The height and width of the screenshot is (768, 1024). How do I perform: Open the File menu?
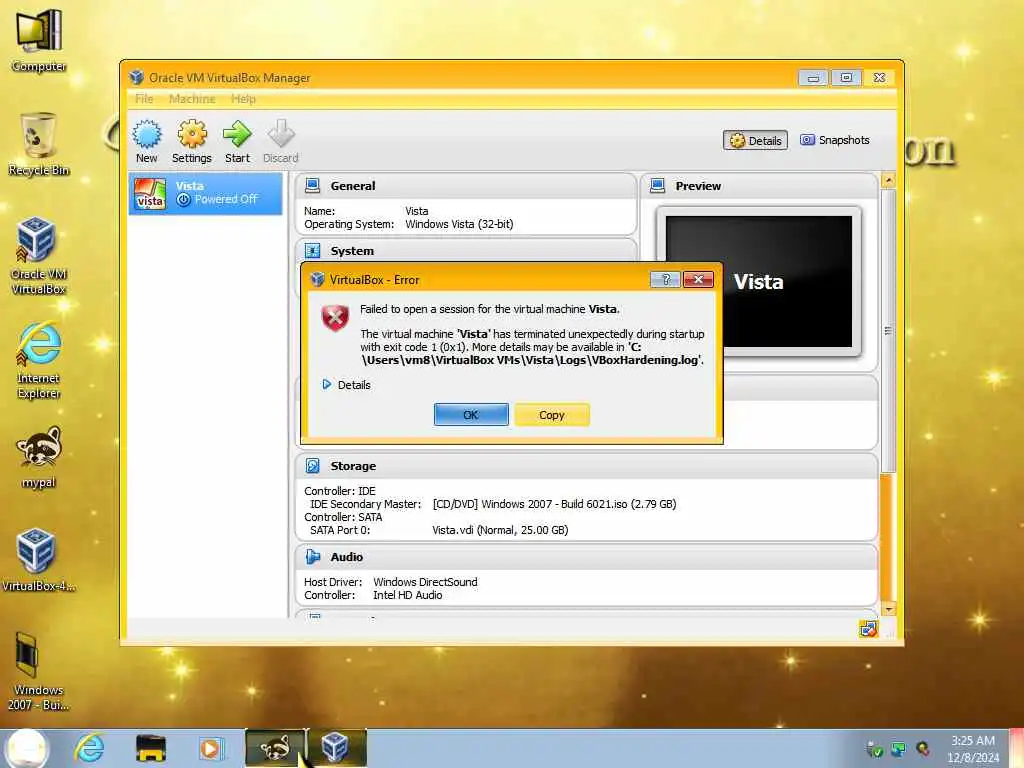coord(144,99)
